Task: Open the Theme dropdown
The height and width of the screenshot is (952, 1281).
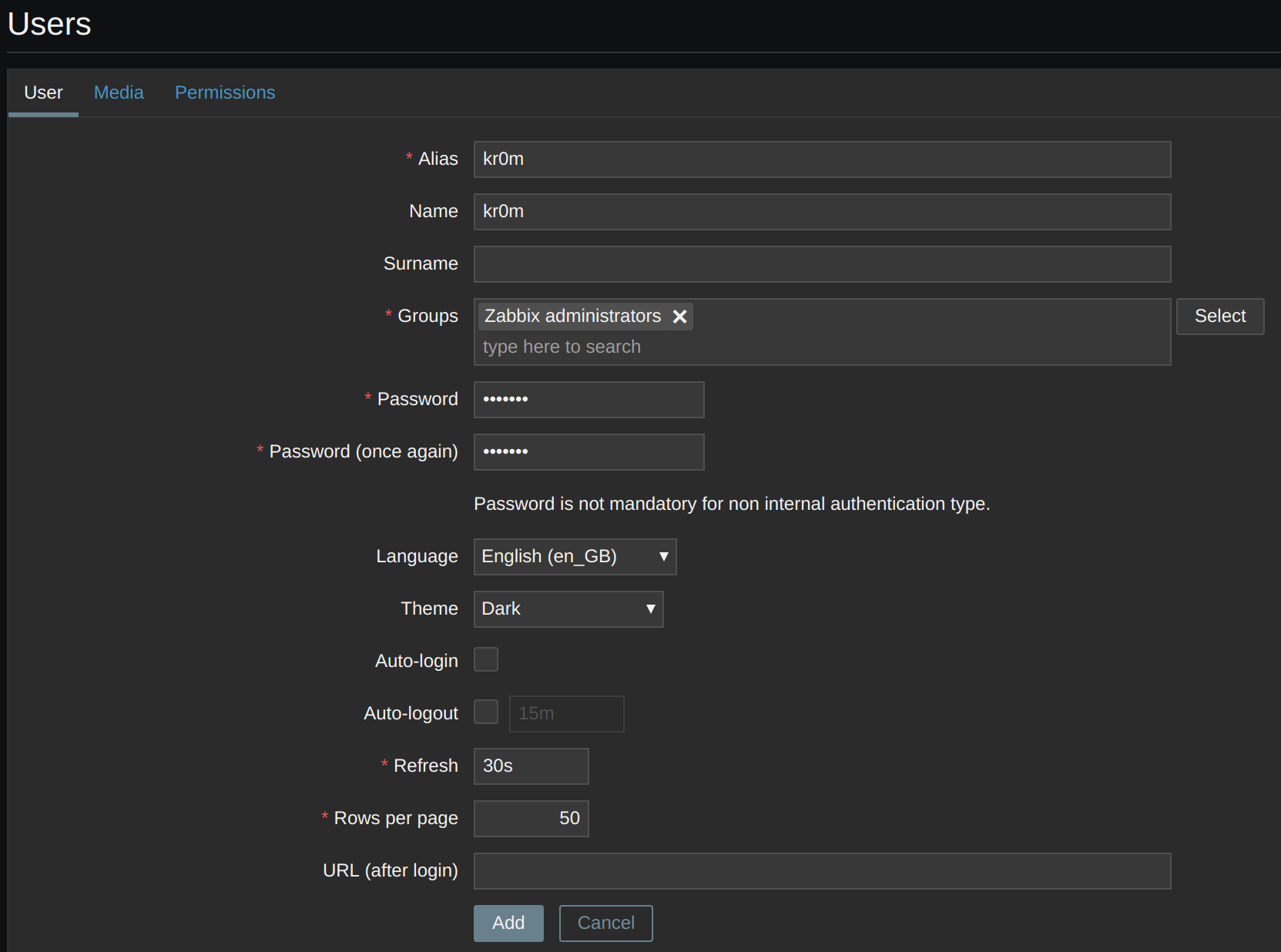Action: click(x=568, y=609)
